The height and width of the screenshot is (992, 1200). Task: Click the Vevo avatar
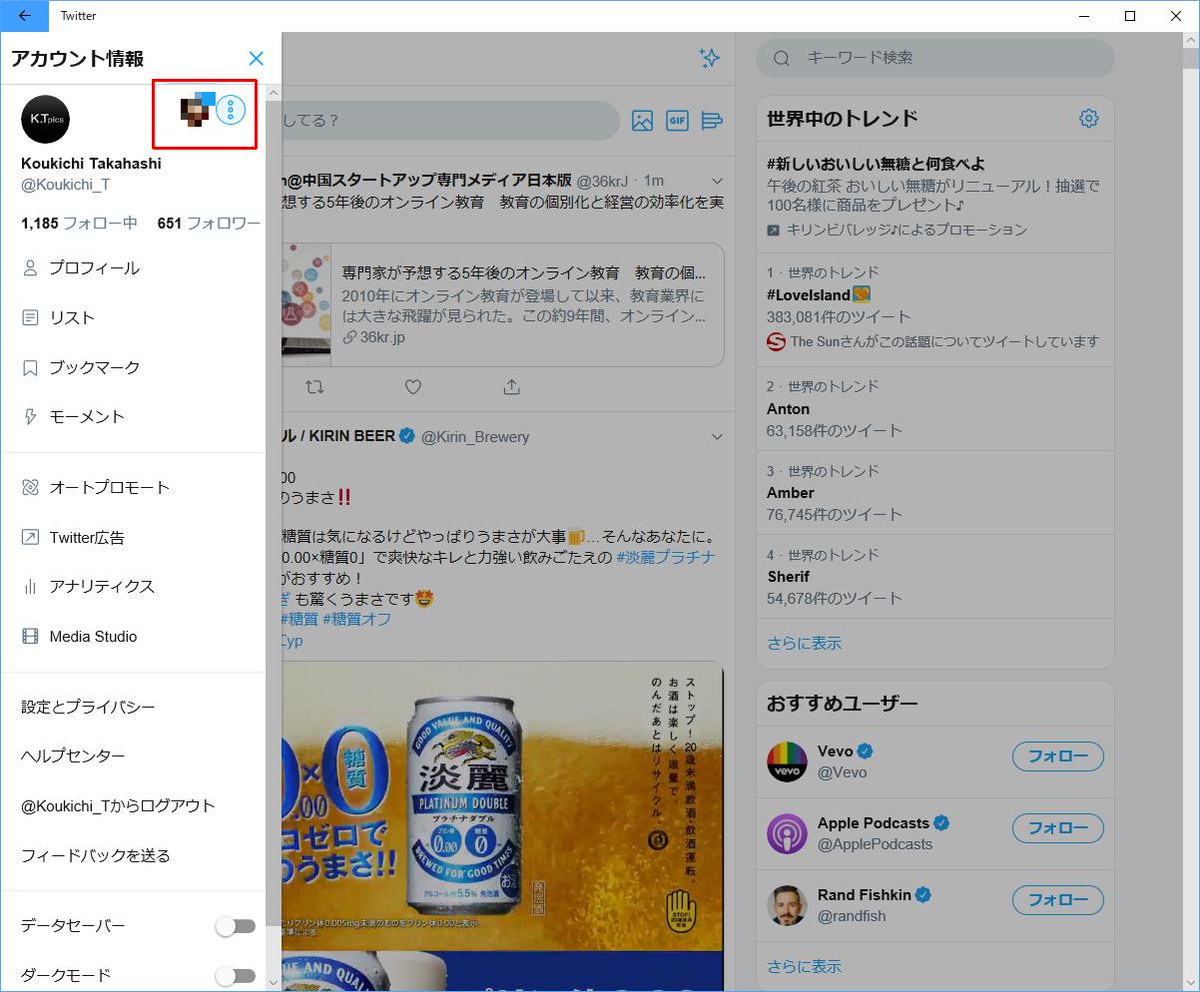787,762
